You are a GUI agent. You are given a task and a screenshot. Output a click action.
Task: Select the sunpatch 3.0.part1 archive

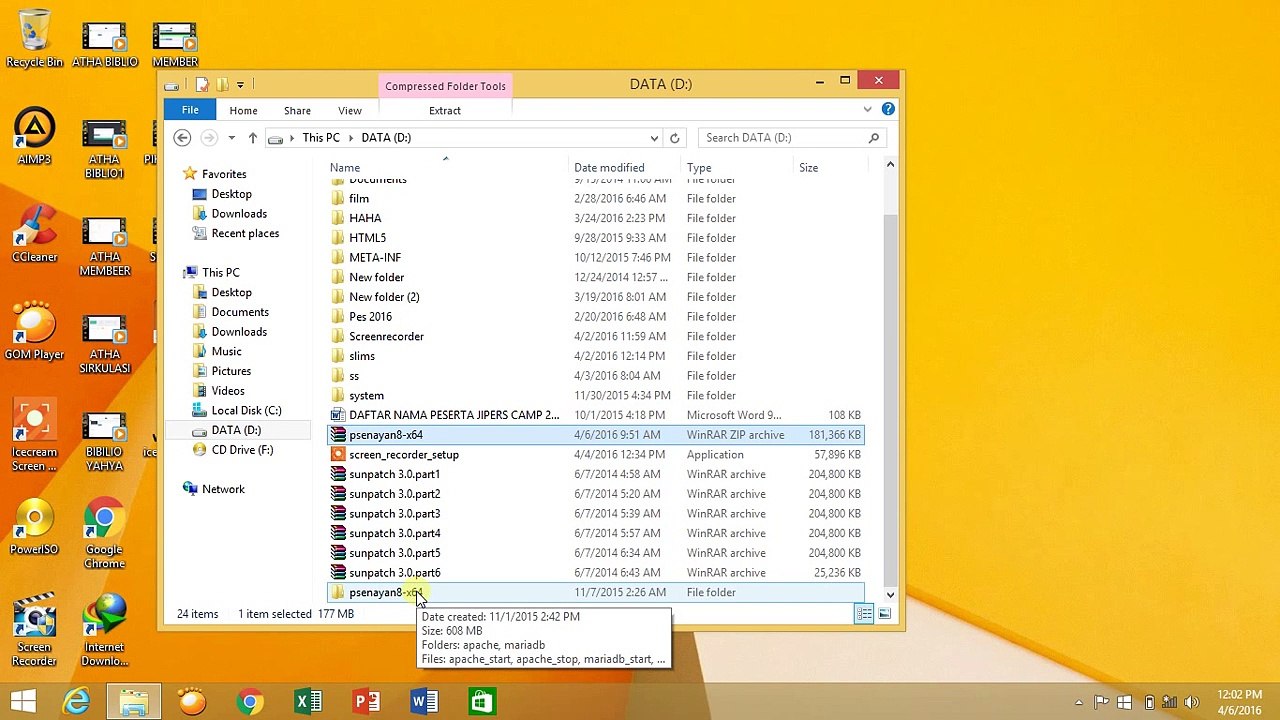click(595, 474)
